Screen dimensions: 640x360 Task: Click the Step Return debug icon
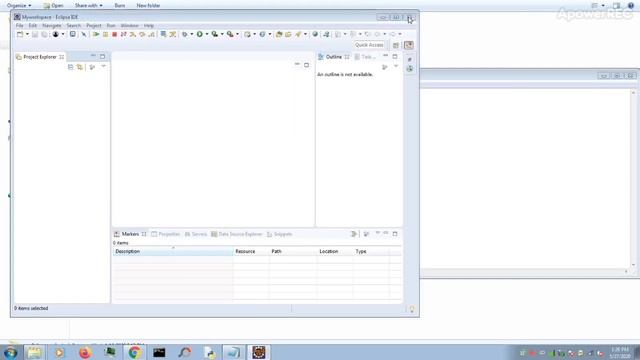point(151,34)
